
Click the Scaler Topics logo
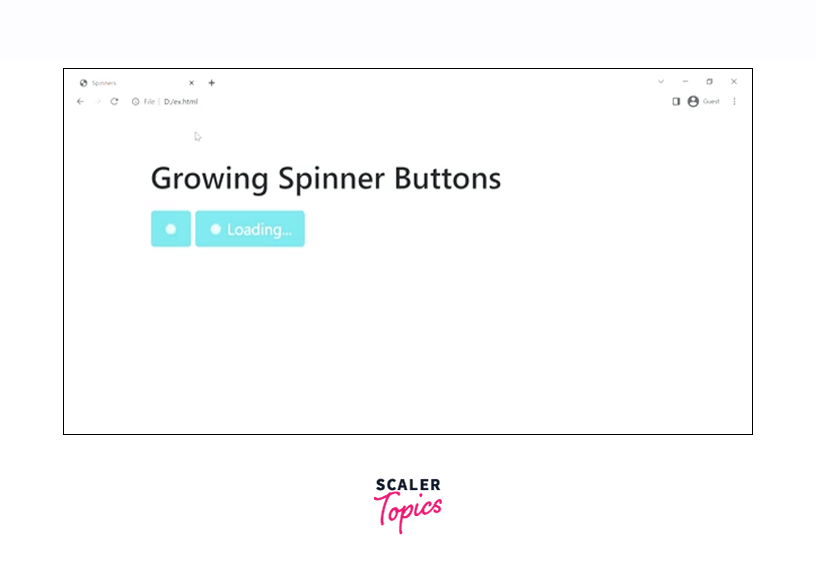pyautogui.click(x=408, y=504)
